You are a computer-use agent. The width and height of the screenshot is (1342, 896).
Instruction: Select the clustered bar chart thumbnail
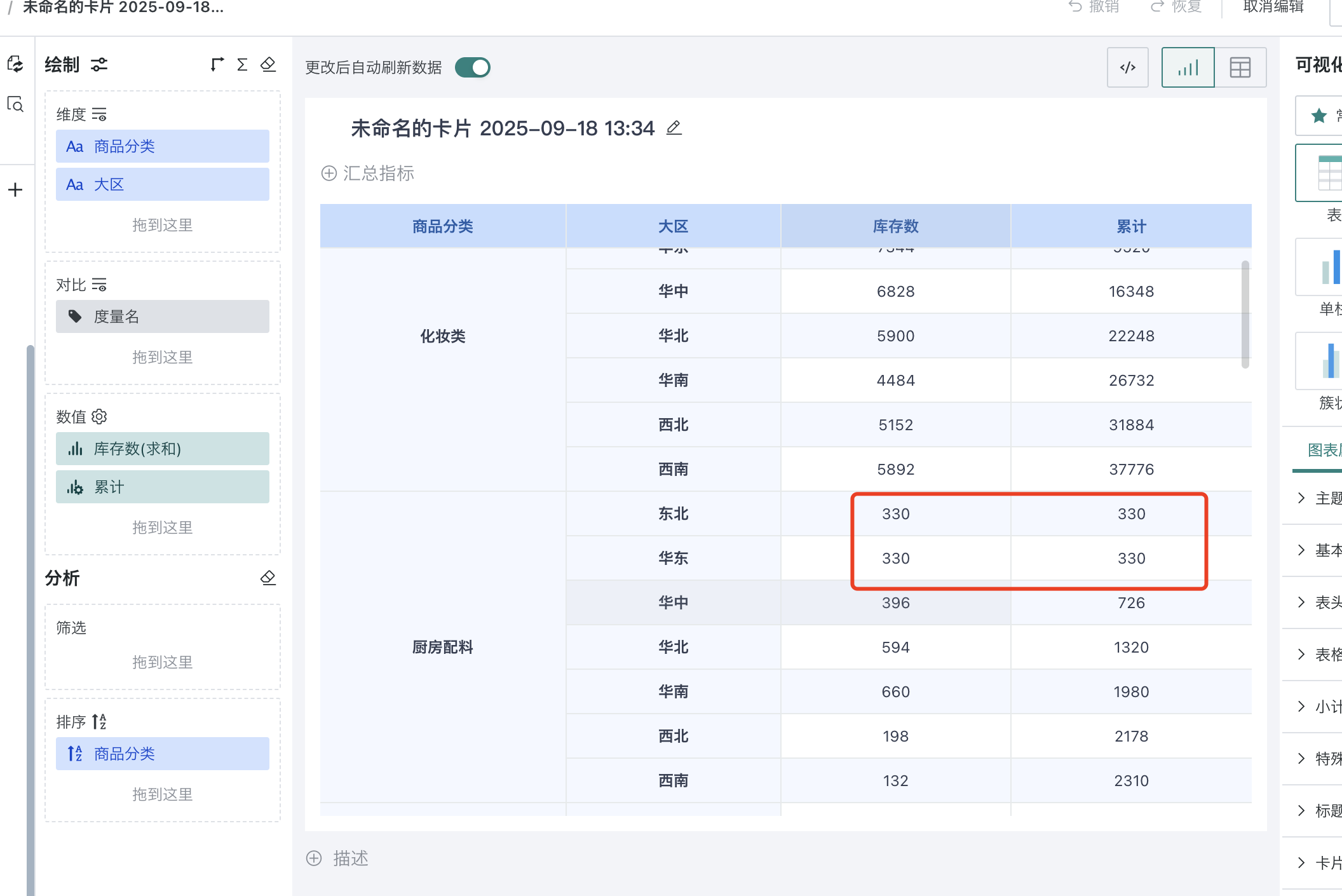[x=1320, y=361]
